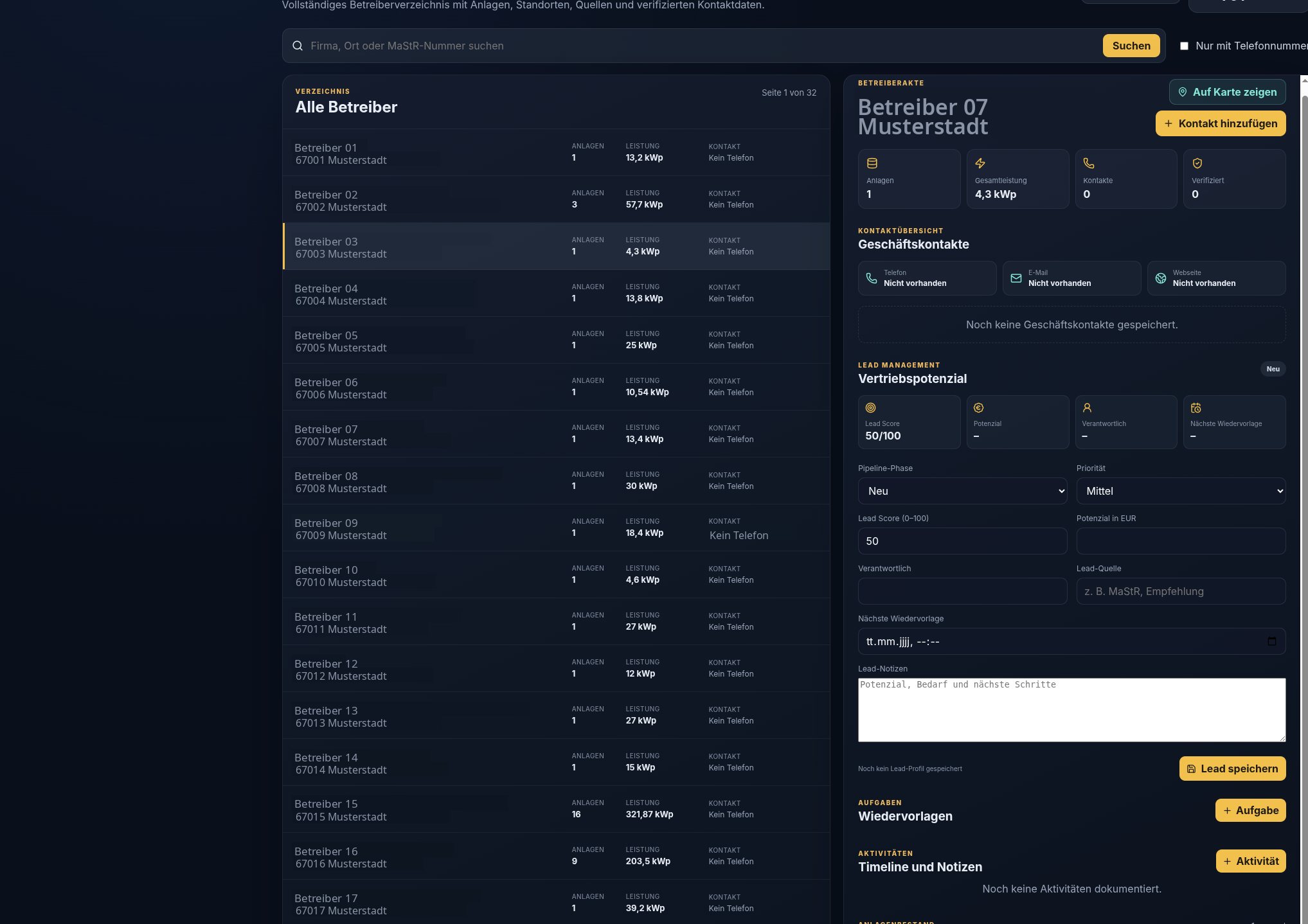
Task: Select Betreiber 15 with 321,87 kWp
Action: click(x=556, y=810)
